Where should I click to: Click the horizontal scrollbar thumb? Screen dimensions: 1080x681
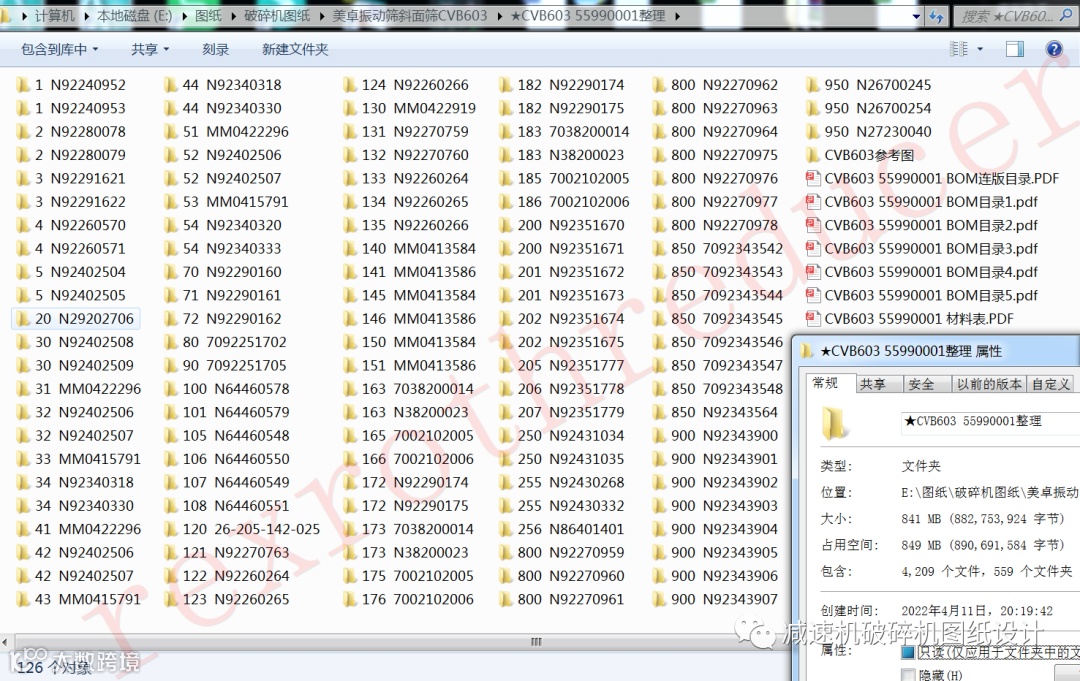tap(537, 642)
